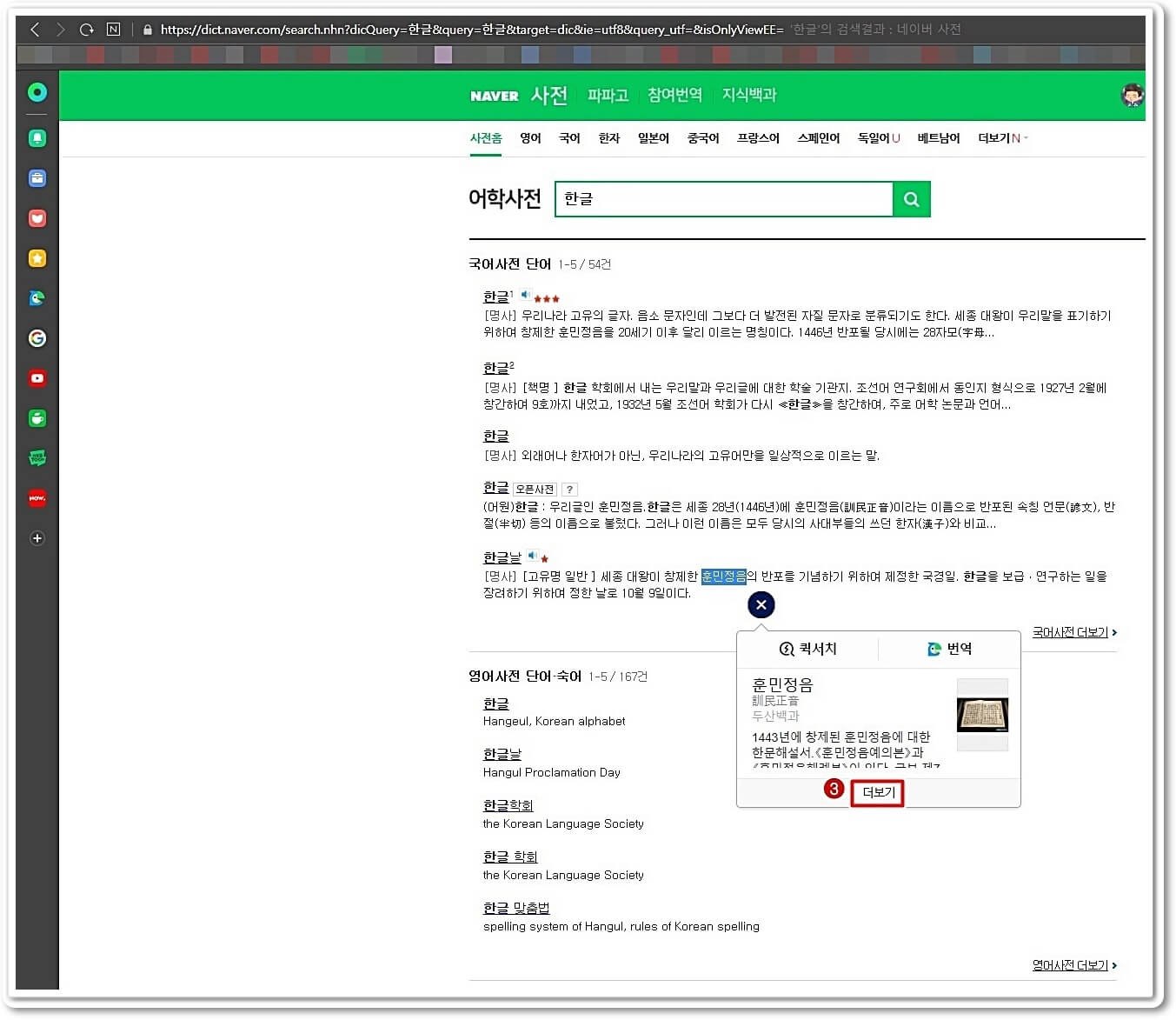Play pronunciation for the 한글날 Korean entry
Image resolution: width=1176 pixels, height=1020 pixels.
coord(532,556)
